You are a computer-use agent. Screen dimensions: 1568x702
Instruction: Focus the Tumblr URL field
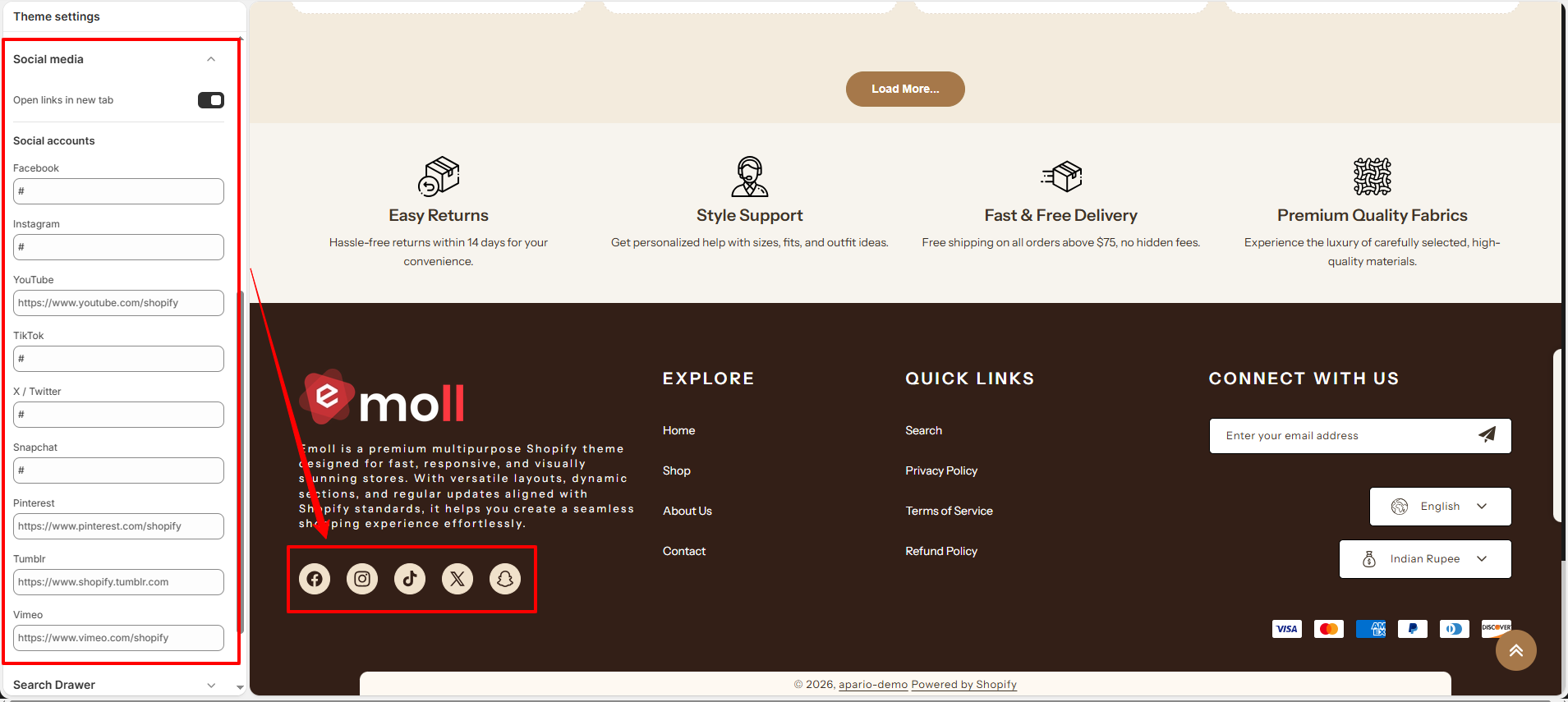point(118,582)
